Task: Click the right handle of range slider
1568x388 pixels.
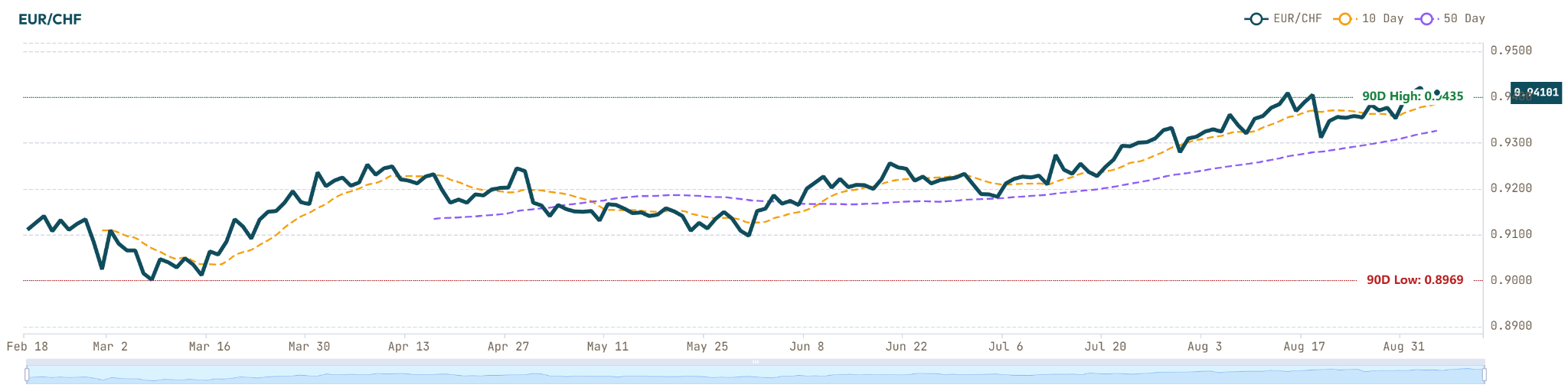Action: 1485,375
